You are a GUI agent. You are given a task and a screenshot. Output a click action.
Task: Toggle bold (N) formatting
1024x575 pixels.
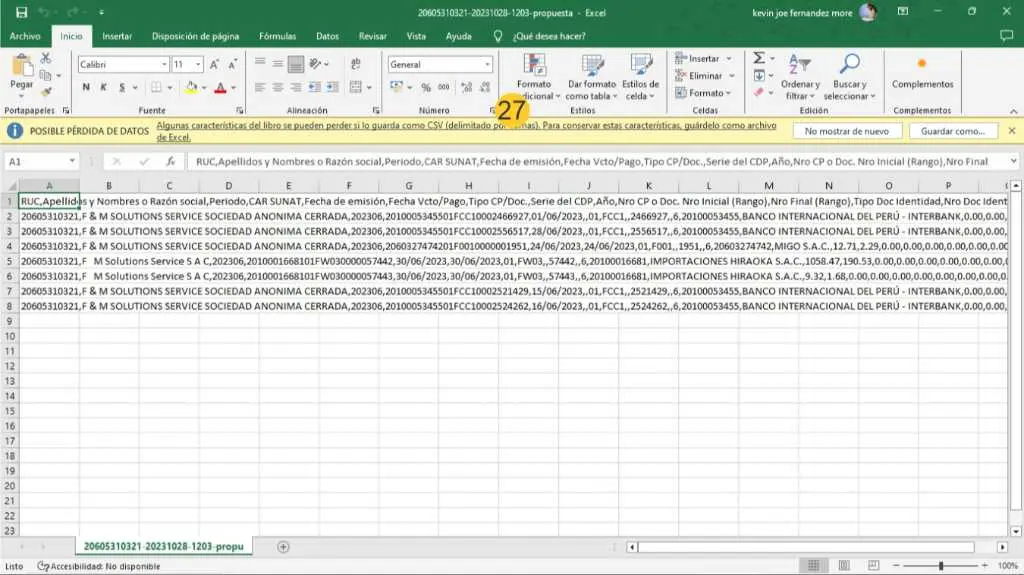(87, 87)
